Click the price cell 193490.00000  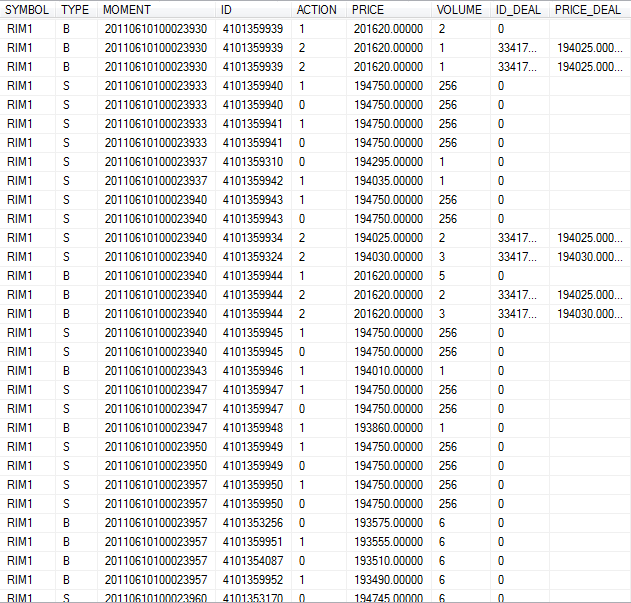(x=388, y=580)
